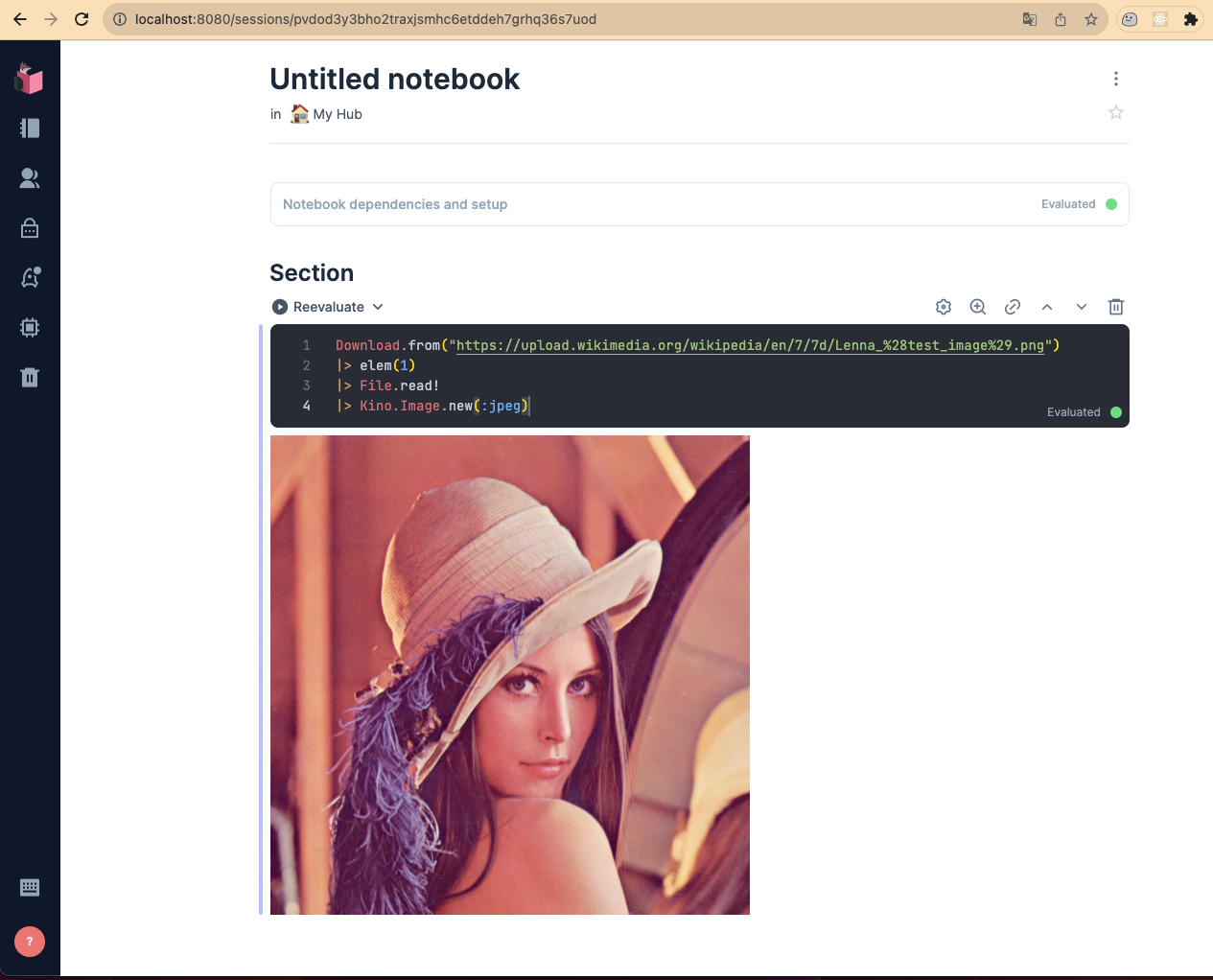Open runtime settings chip icon
1213x980 pixels.
[30, 328]
